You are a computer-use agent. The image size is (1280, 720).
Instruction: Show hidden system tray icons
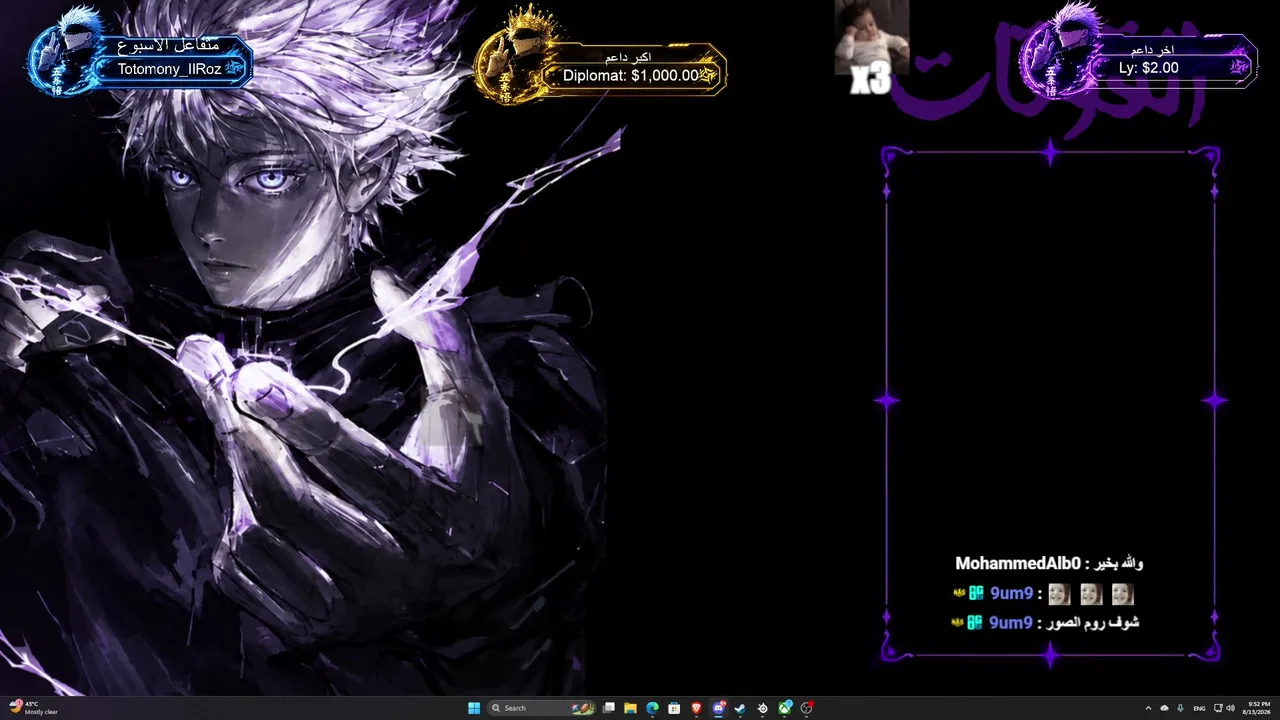(1148, 708)
